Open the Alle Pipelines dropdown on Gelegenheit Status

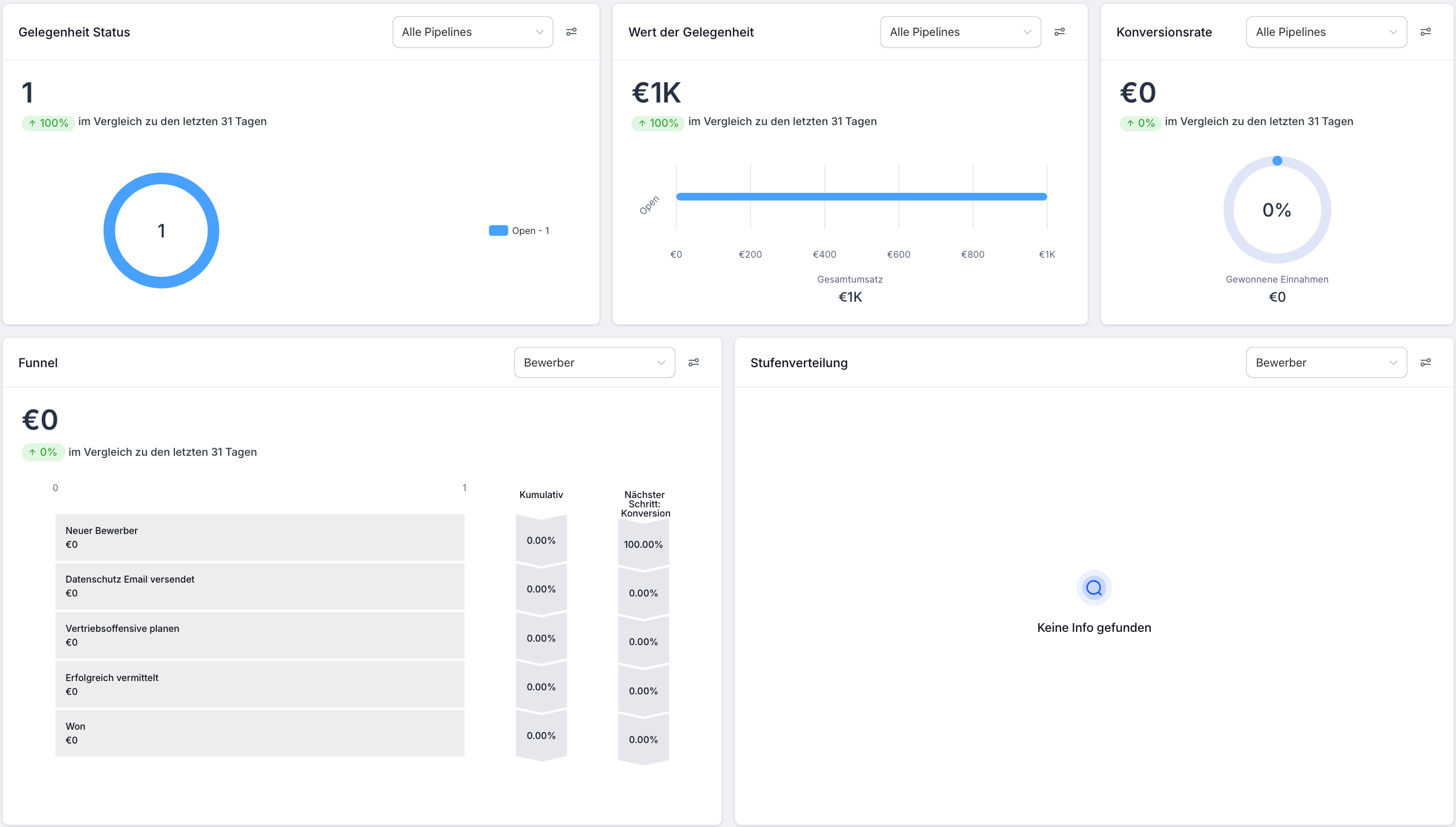tap(472, 32)
